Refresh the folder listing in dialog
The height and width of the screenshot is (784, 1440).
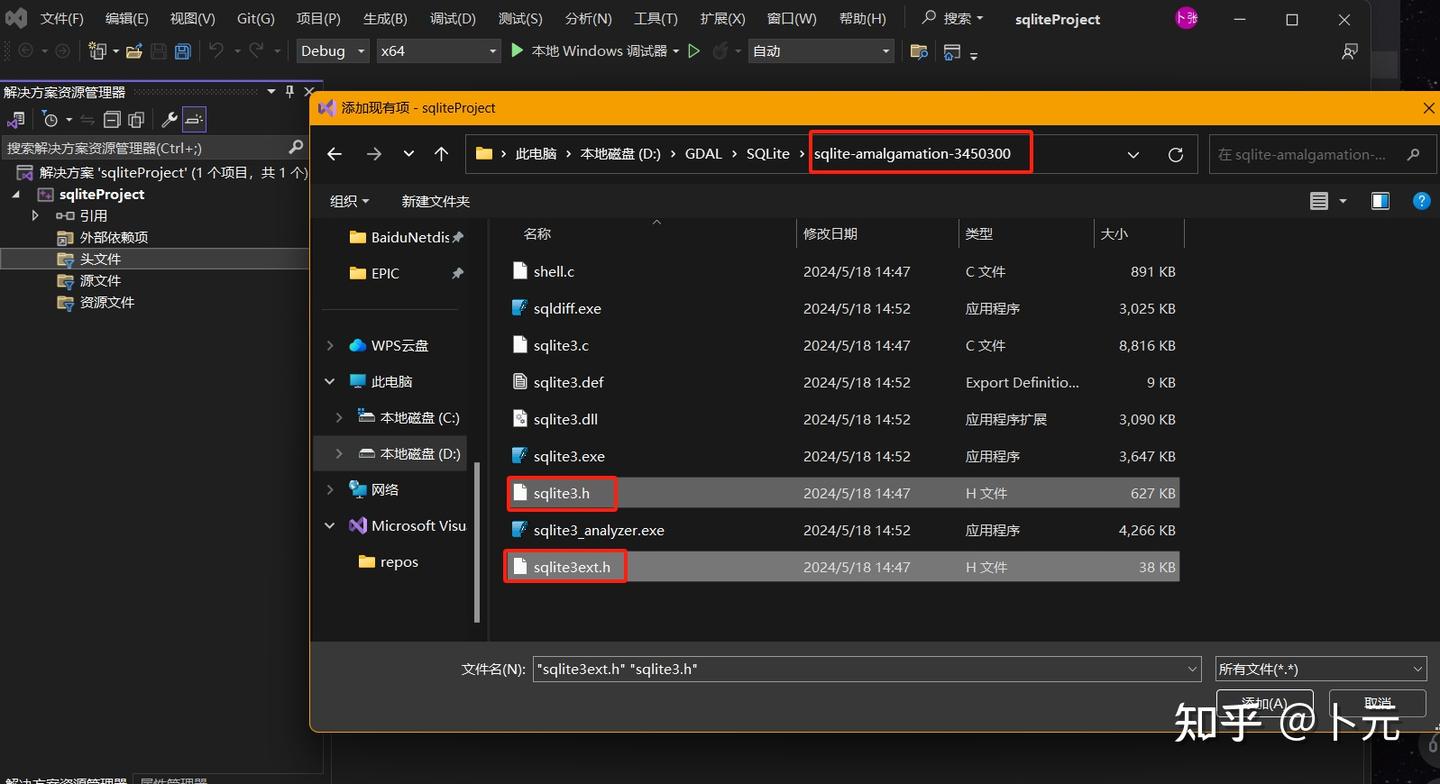1175,154
